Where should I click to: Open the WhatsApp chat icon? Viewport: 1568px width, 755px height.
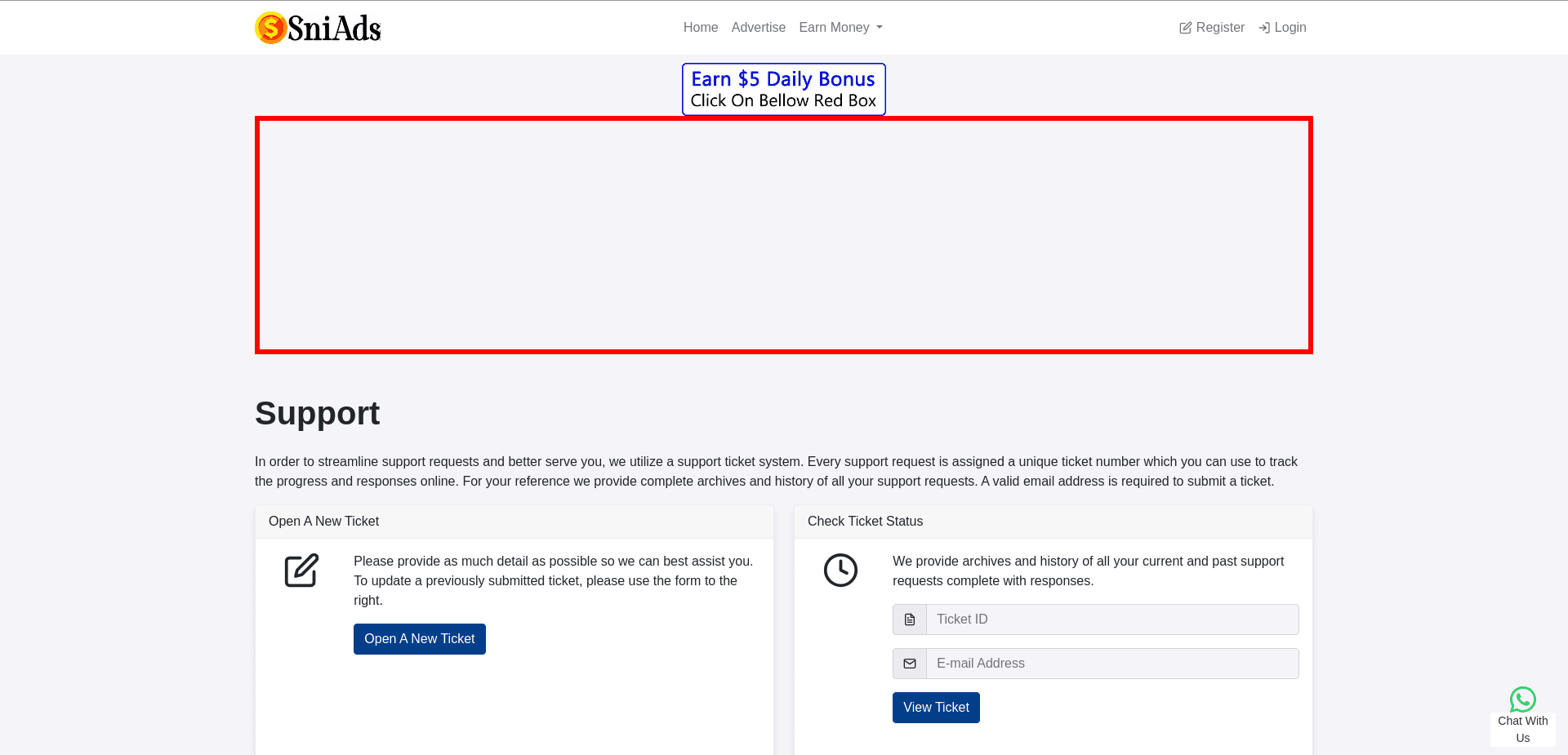coord(1522,699)
